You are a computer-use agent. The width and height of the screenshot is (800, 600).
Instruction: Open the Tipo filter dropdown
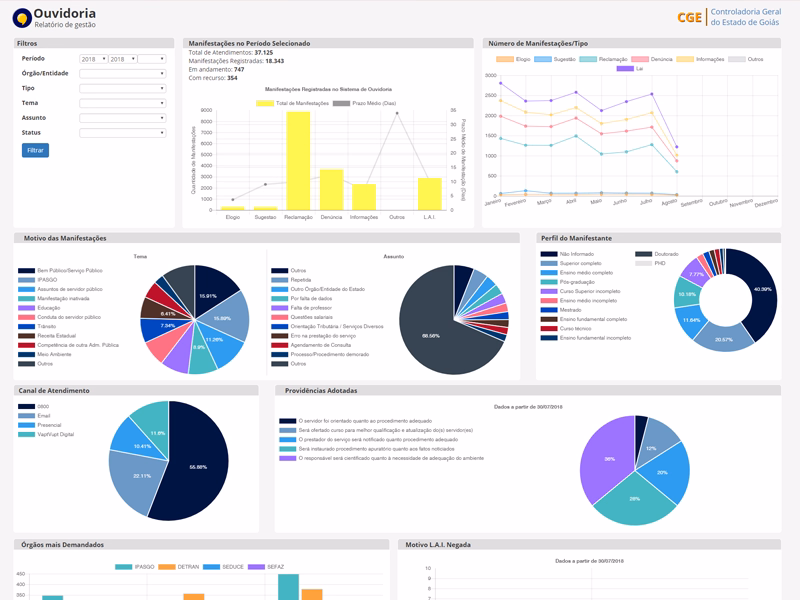[122, 88]
